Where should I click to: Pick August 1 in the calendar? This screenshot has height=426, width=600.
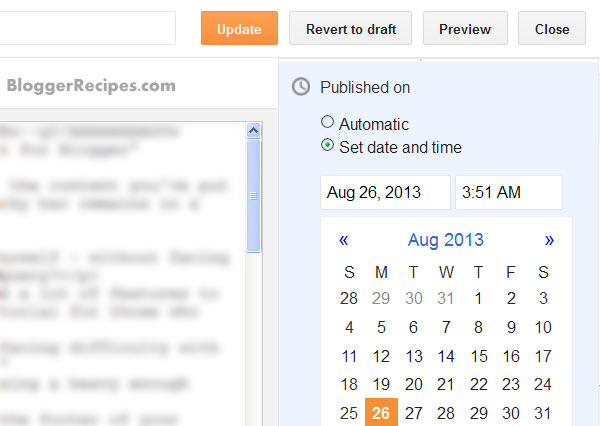click(478, 299)
